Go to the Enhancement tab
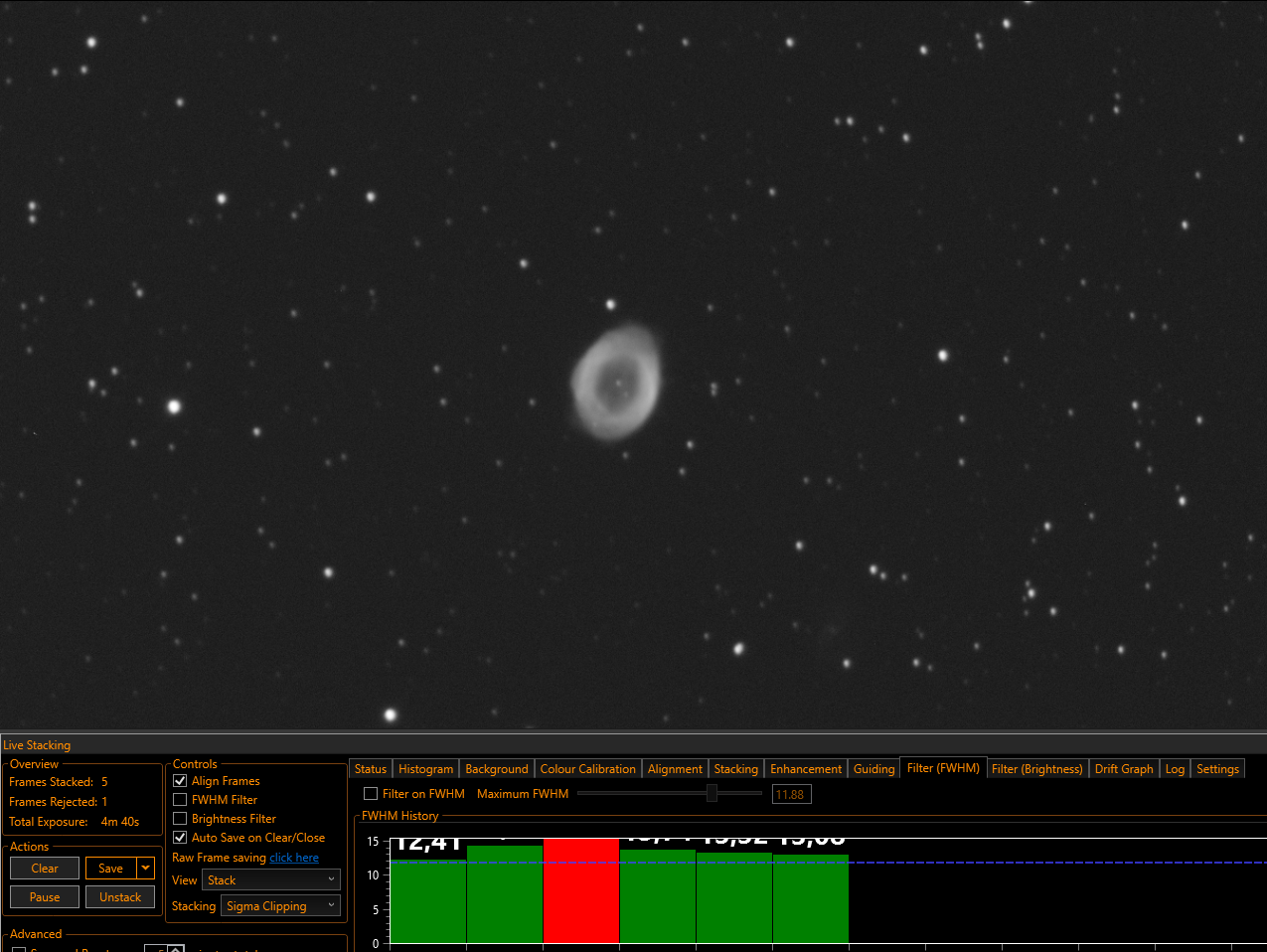Screen dimensions: 1267x952 [x=806, y=769]
